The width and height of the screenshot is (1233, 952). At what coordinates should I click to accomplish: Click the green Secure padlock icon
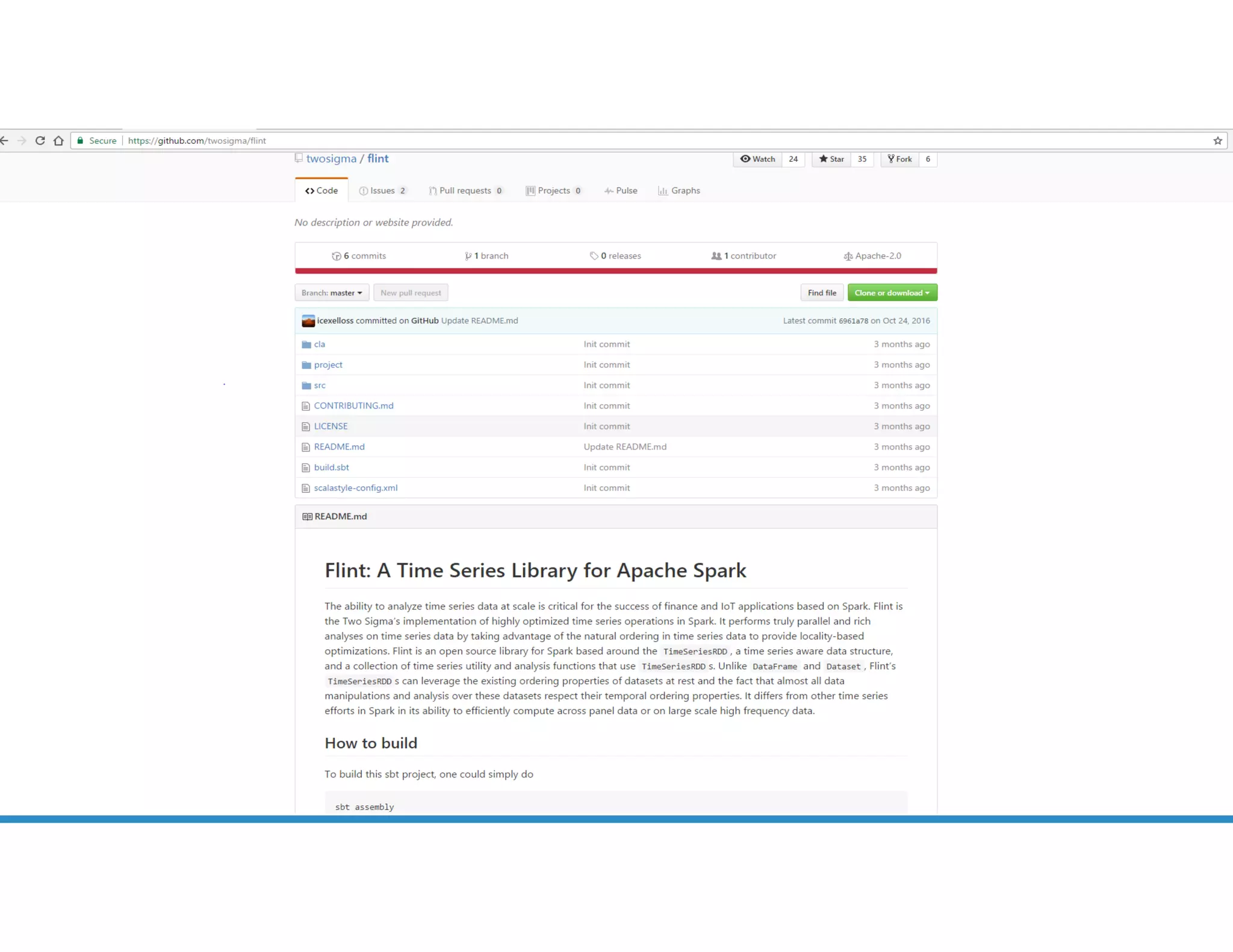pyautogui.click(x=80, y=141)
